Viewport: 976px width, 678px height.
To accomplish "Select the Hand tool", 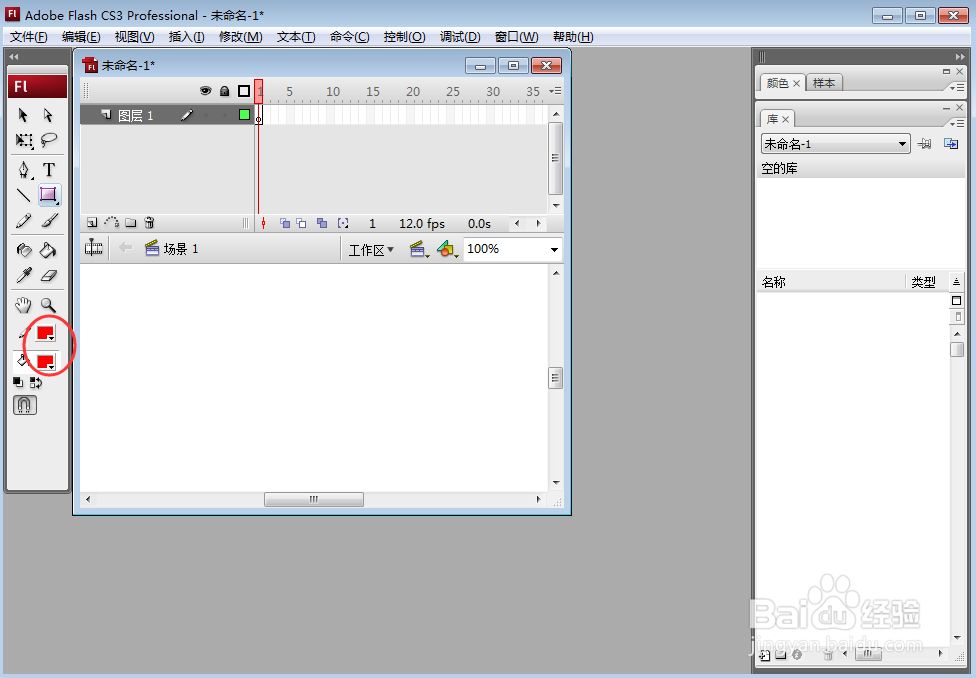I will (24, 304).
